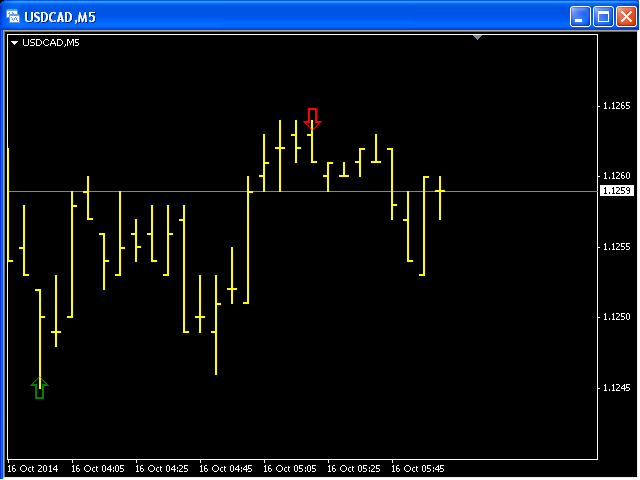Click the current price label 1.1259

point(616,191)
